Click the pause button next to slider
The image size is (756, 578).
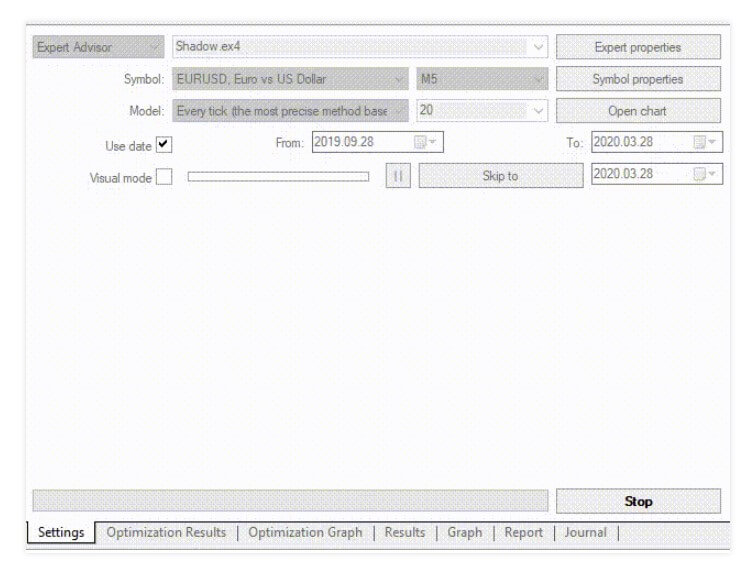[x=398, y=176]
